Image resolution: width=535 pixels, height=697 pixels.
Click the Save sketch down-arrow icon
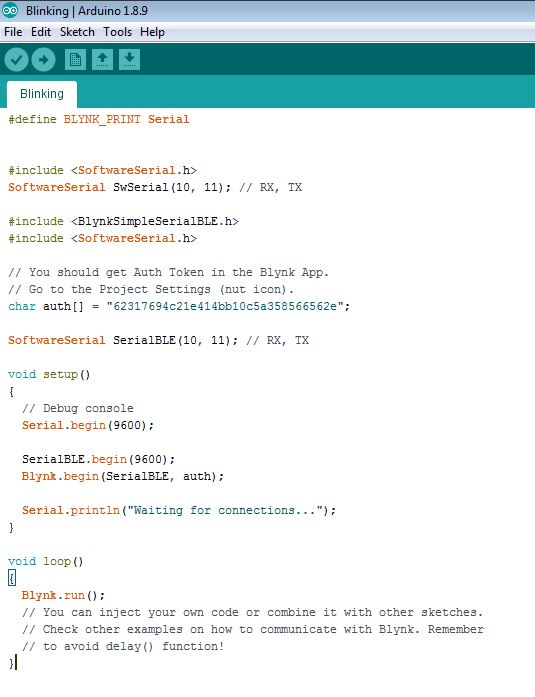click(129, 60)
